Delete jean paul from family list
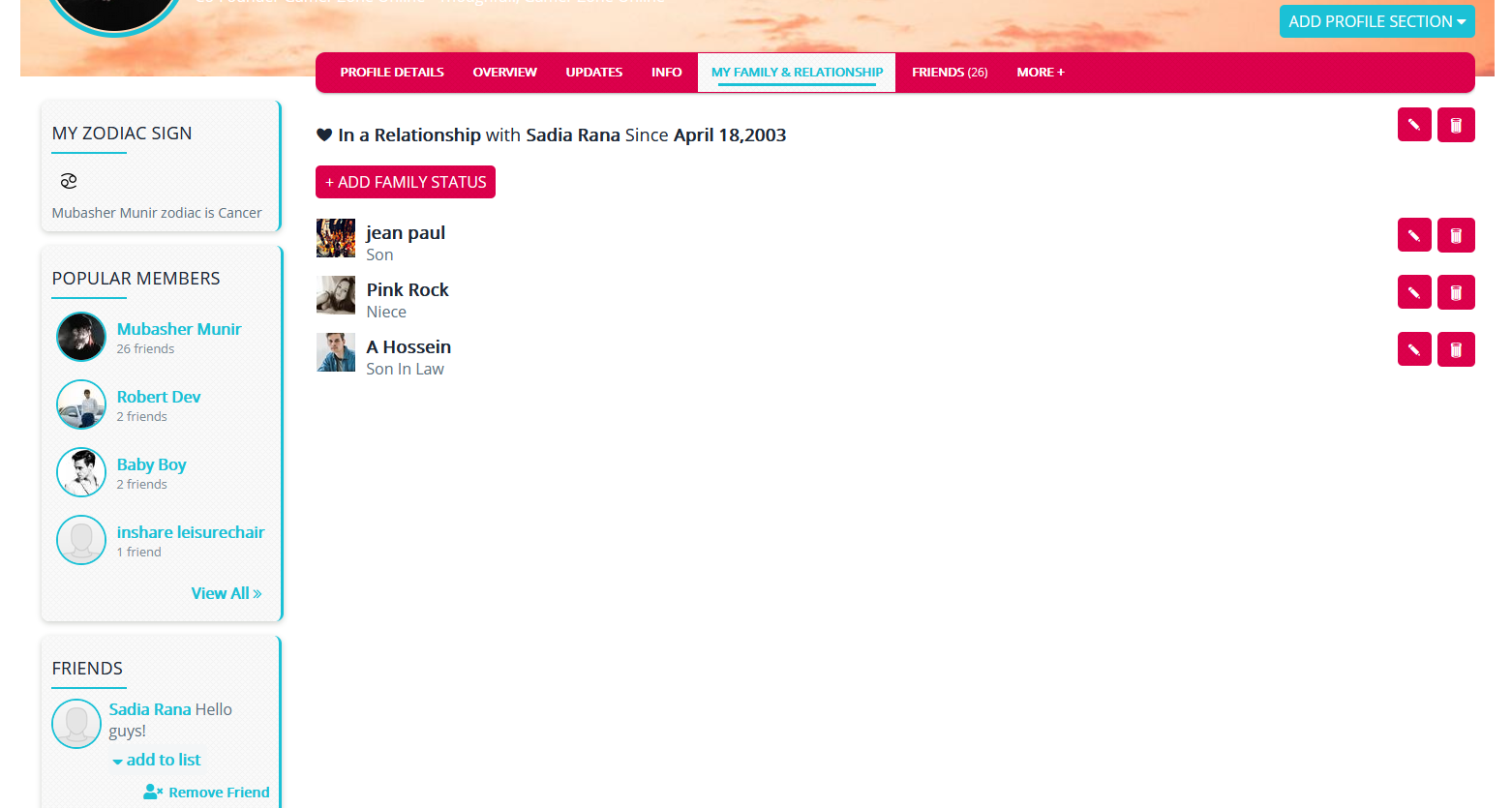The height and width of the screenshot is (808, 1512). point(1455,235)
